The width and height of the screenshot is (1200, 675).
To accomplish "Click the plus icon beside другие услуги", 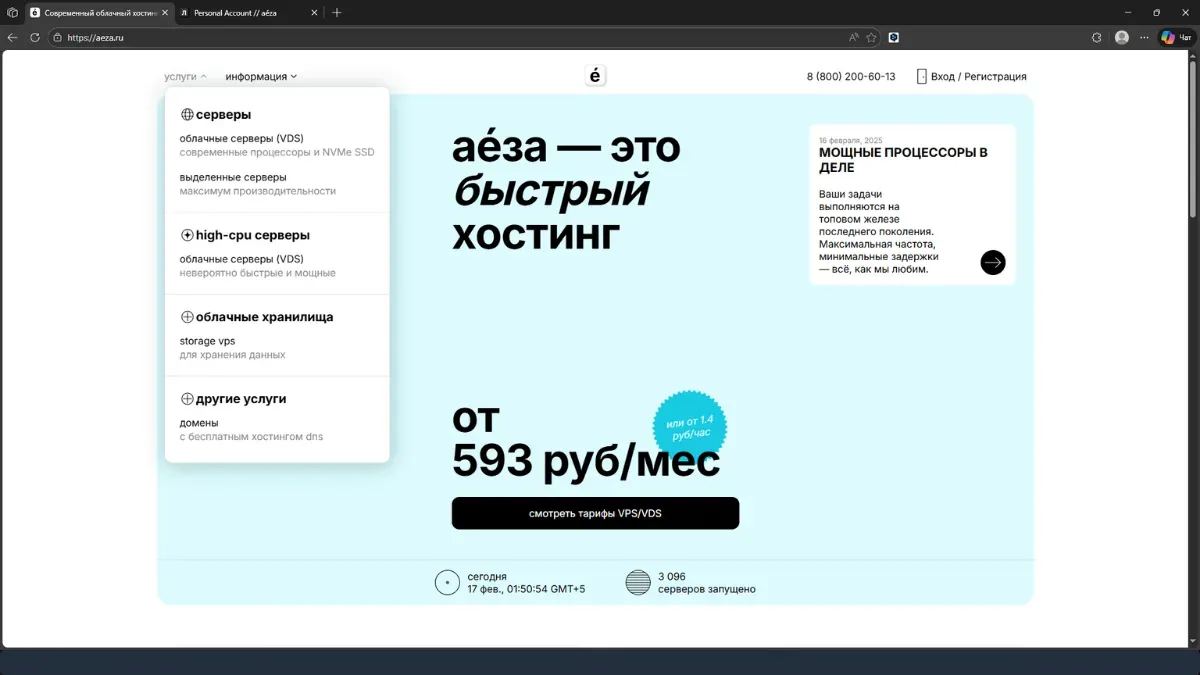I will [x=187, y=398].
